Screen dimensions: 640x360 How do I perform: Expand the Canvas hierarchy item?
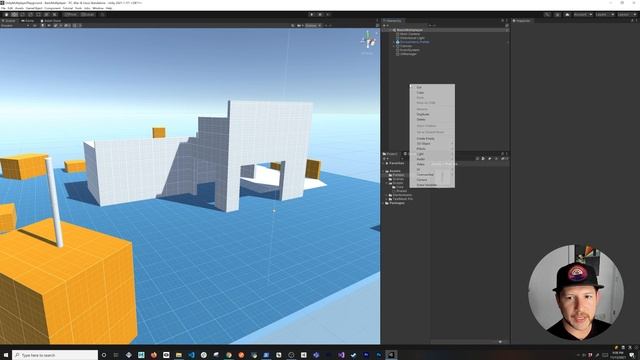click(393, 46)
